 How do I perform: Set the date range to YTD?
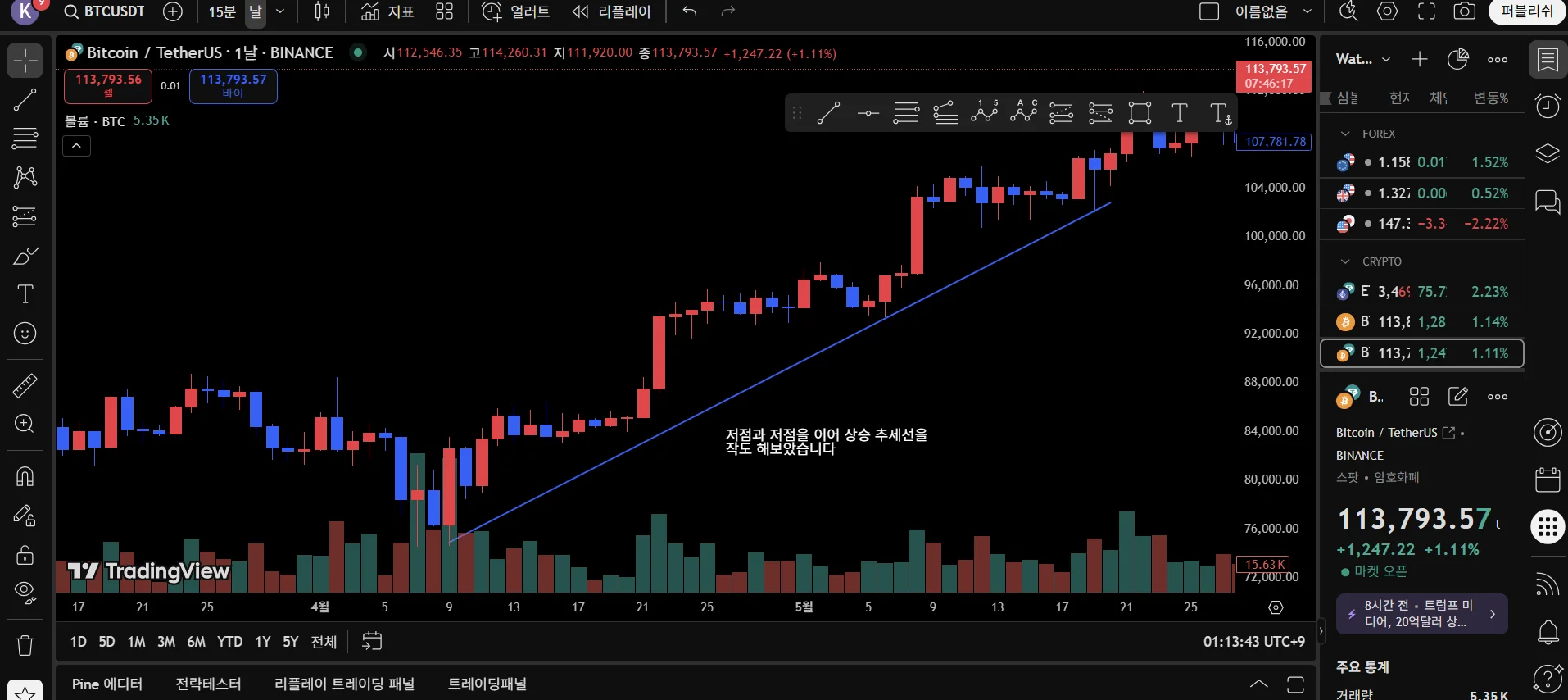tap(229, 642)
